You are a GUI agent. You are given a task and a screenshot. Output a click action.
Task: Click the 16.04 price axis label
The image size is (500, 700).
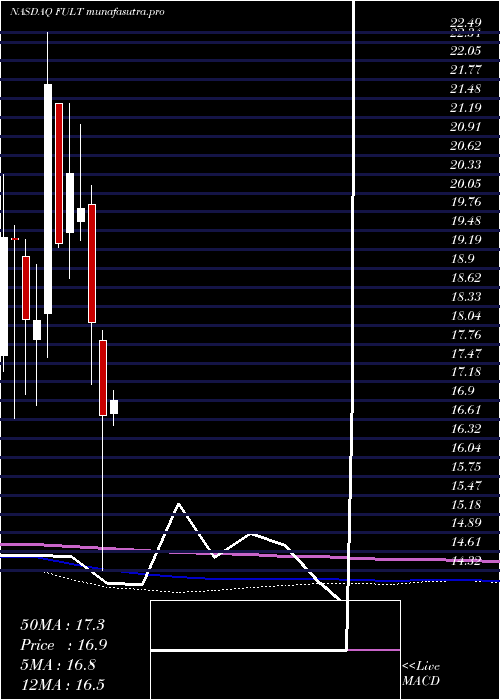coord(466,448)
